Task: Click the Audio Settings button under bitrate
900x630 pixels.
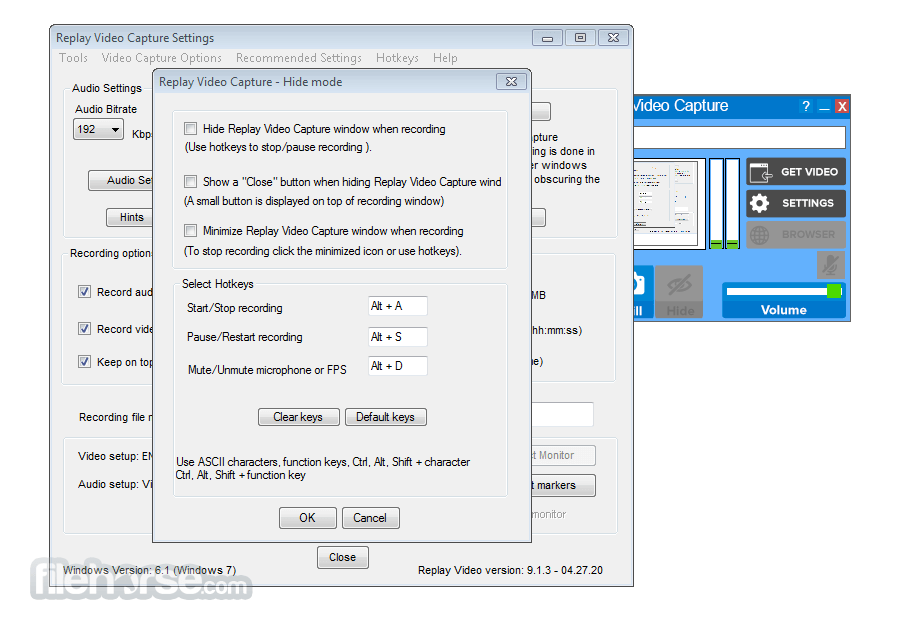Action: pos(121,180)
